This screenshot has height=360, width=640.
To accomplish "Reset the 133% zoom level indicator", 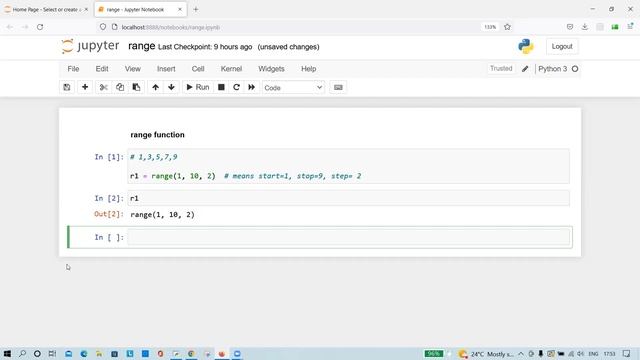I will pyautogui.click(x=490, y=27).
